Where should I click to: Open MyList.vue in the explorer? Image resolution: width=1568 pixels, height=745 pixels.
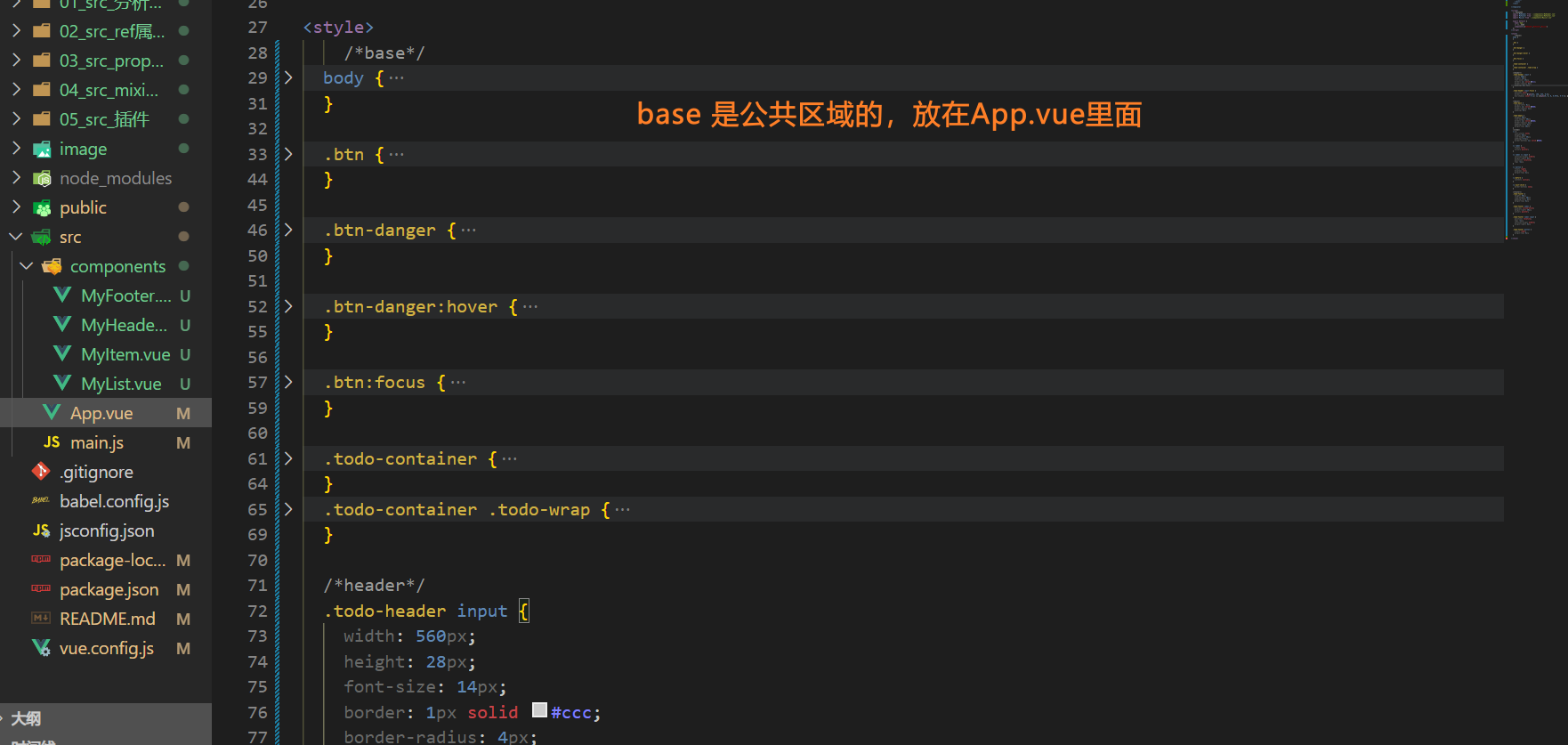click(121, 384)
